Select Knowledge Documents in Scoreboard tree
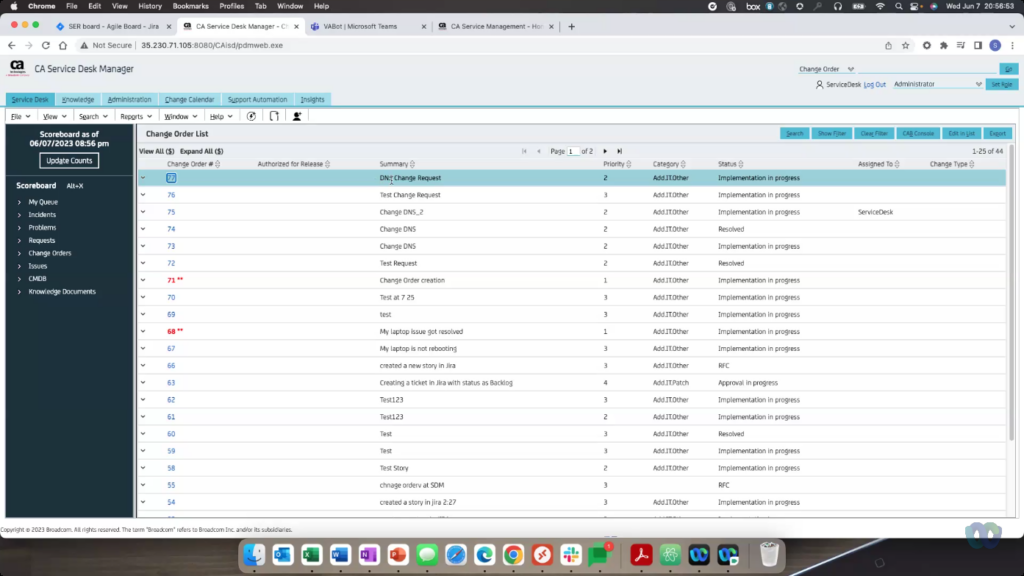The height and width of the screenshot is (576, 1024). [62, 292]
